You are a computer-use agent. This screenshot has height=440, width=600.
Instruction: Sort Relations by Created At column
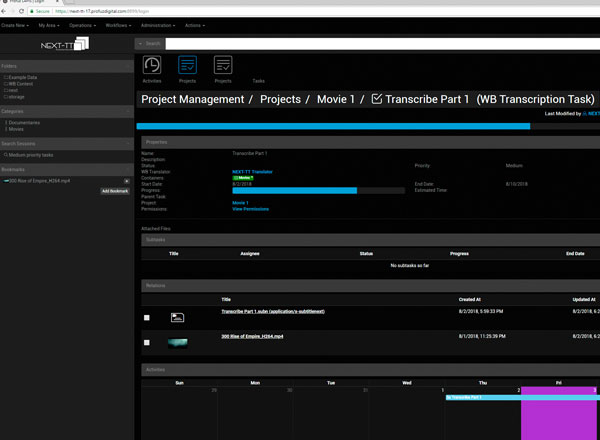(x=470, y=299)
